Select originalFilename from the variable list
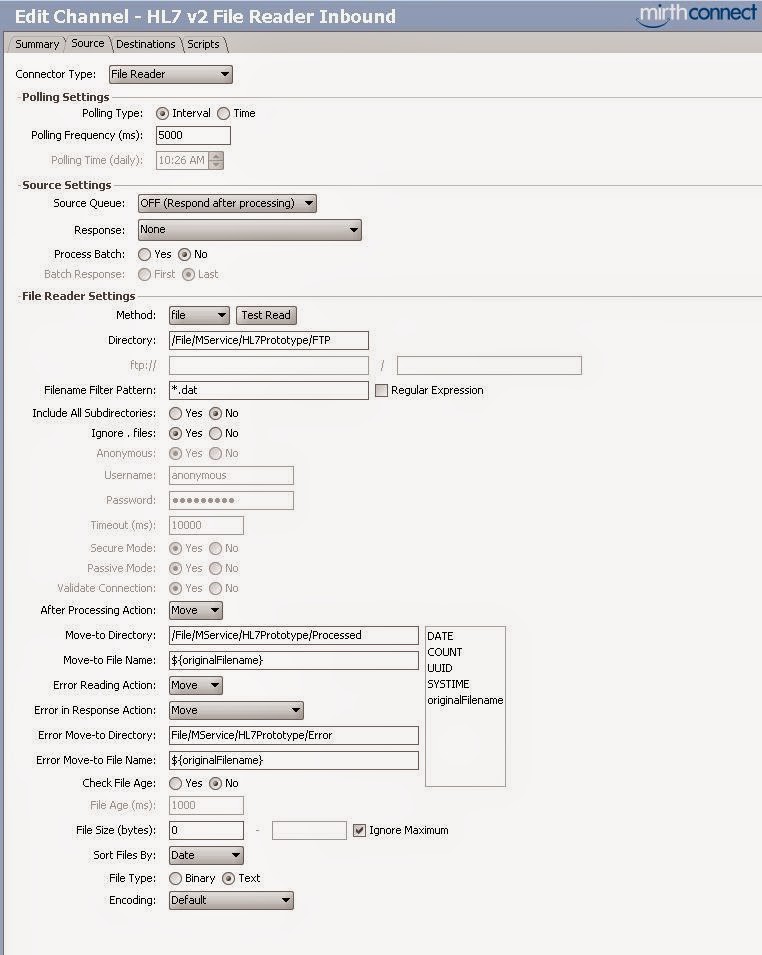 pyautogui.click(x=465, y=700)
